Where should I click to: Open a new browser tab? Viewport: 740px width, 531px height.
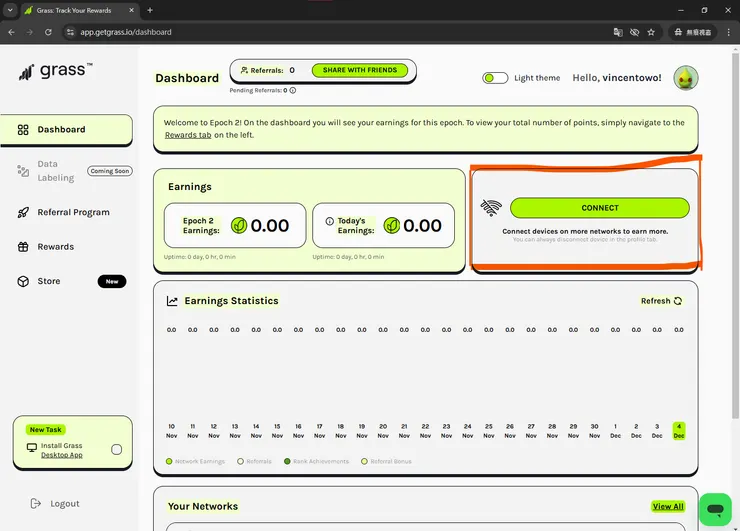150,10
